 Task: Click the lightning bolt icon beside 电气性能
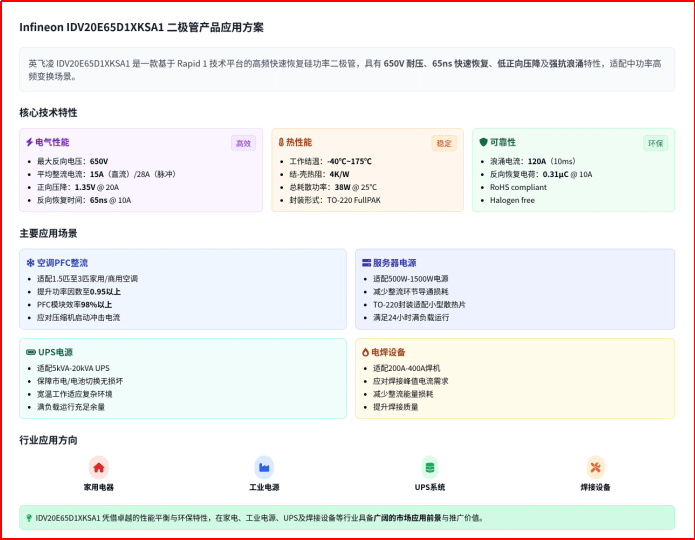click(x=30, y=143)
